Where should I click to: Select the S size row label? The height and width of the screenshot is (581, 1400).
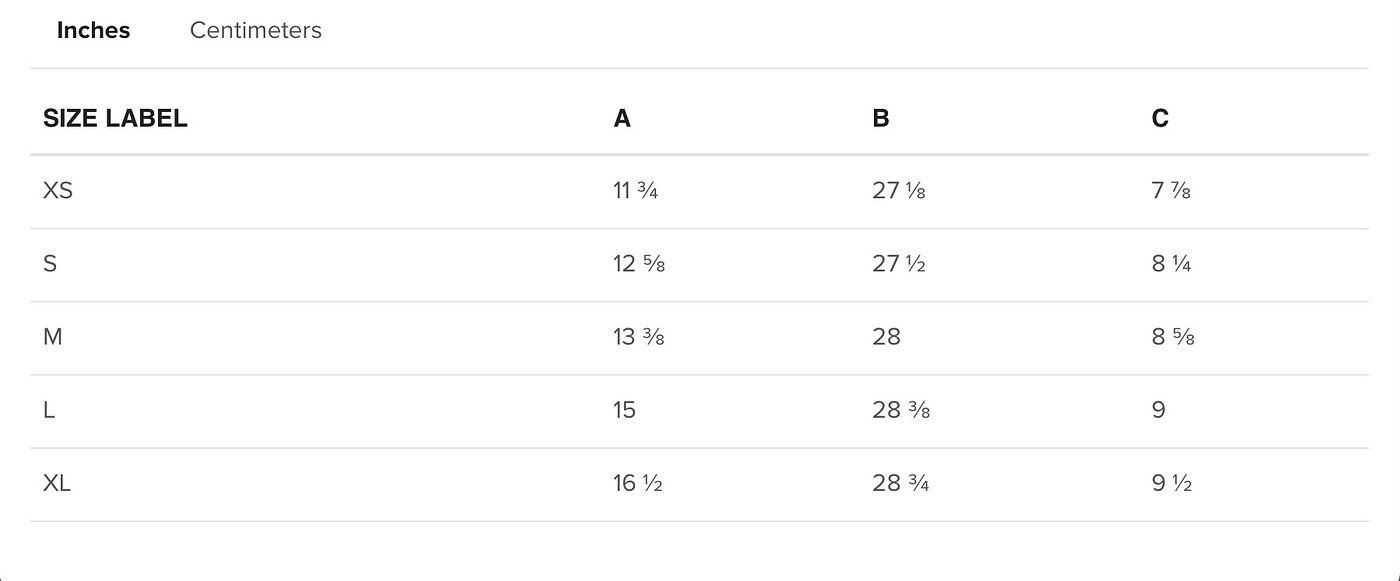(50, 264)
